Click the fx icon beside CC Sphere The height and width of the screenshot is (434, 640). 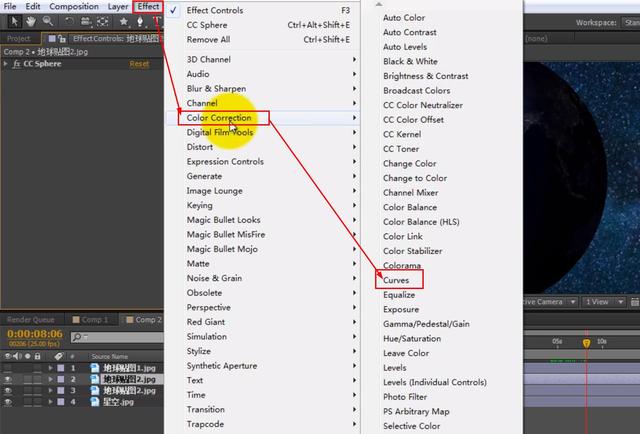point(16,64)
